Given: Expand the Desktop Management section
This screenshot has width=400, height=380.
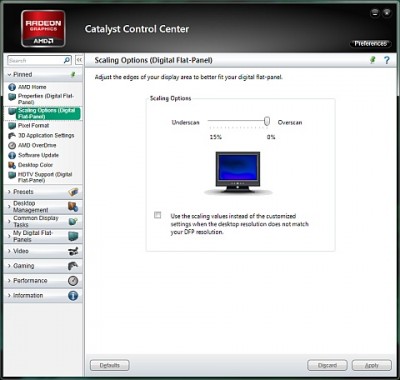Looking at the screenshot, I should [x=9, y=207].
